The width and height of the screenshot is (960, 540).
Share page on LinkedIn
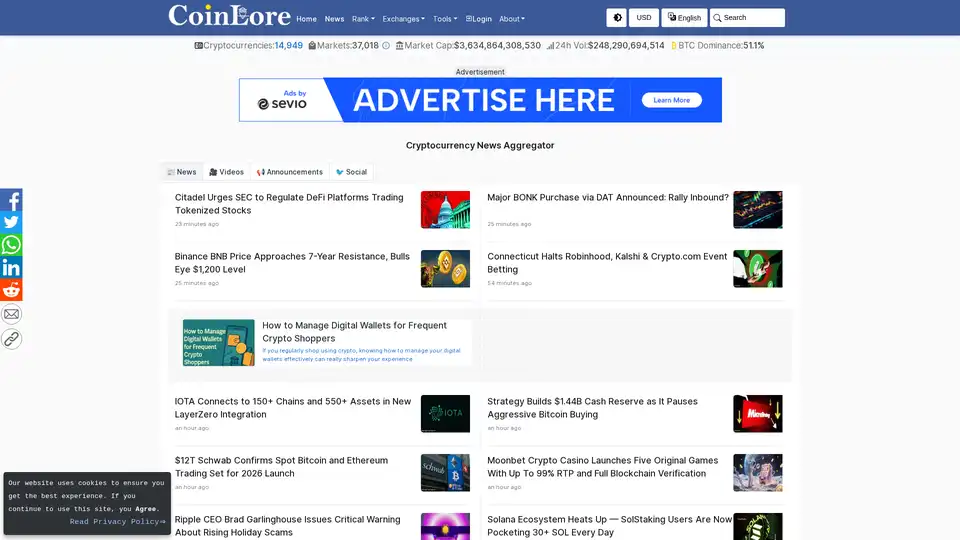pyautogui.click(x=11, y=268)
